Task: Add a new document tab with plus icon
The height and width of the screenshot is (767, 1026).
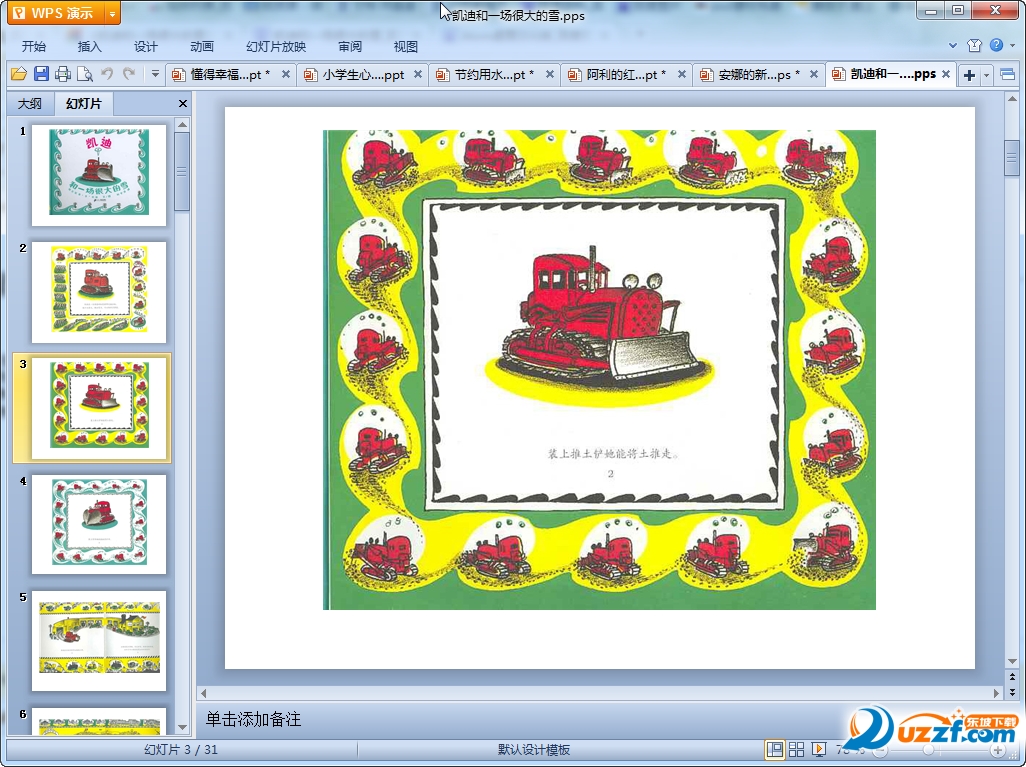Action: pyautogui.click(x=969, y=75)
